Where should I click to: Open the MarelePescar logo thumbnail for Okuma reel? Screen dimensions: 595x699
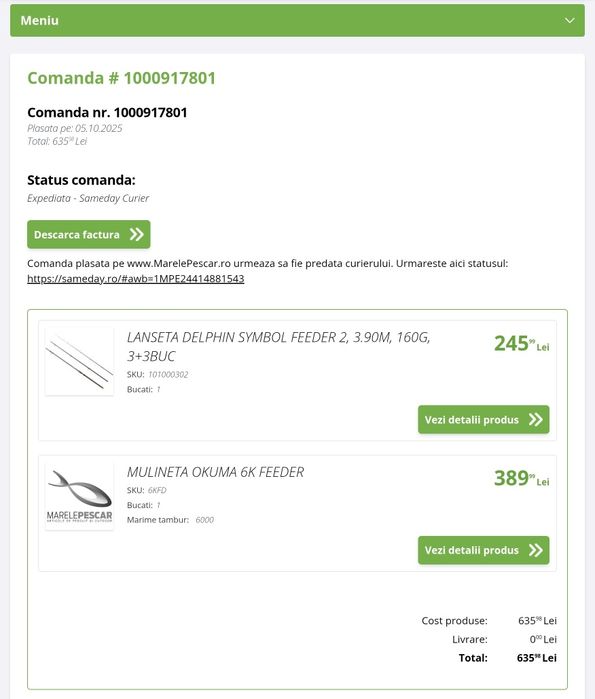(x=79, y=496)
